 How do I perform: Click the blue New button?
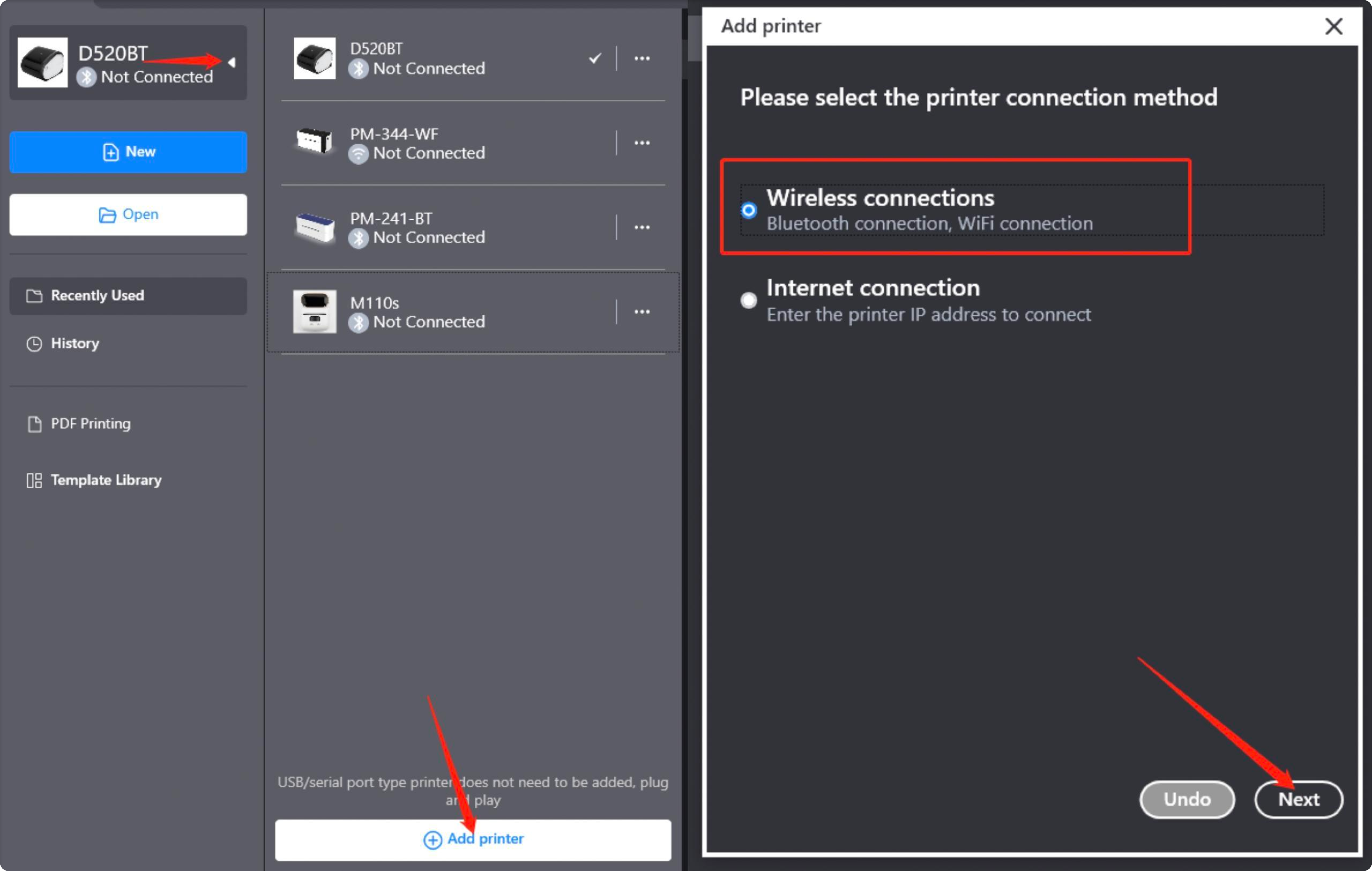(x=128, y=152)
